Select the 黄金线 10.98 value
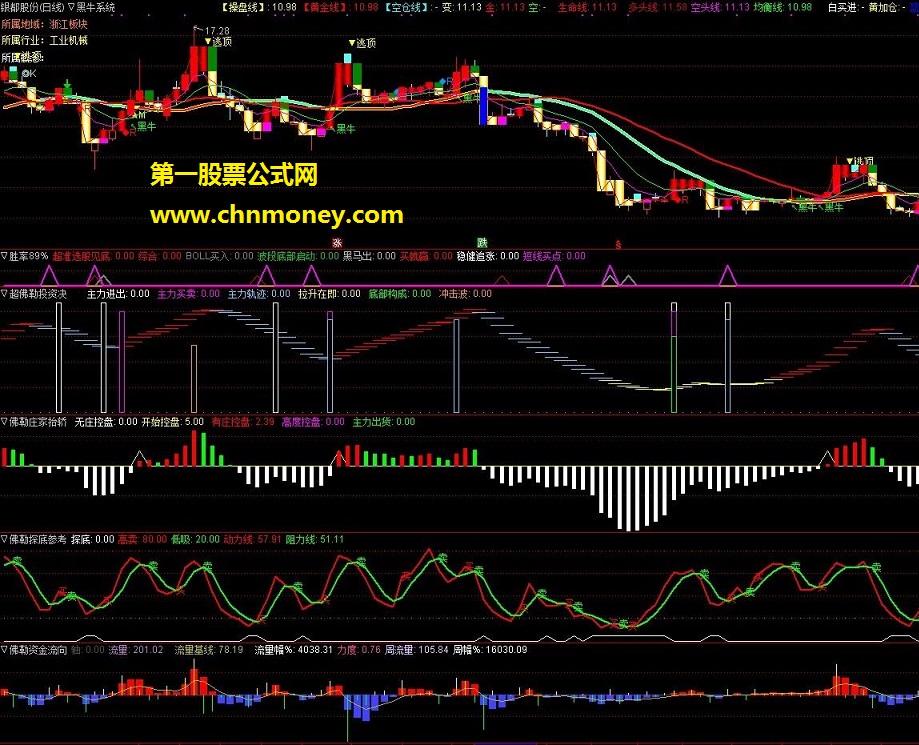 point(341,8)
